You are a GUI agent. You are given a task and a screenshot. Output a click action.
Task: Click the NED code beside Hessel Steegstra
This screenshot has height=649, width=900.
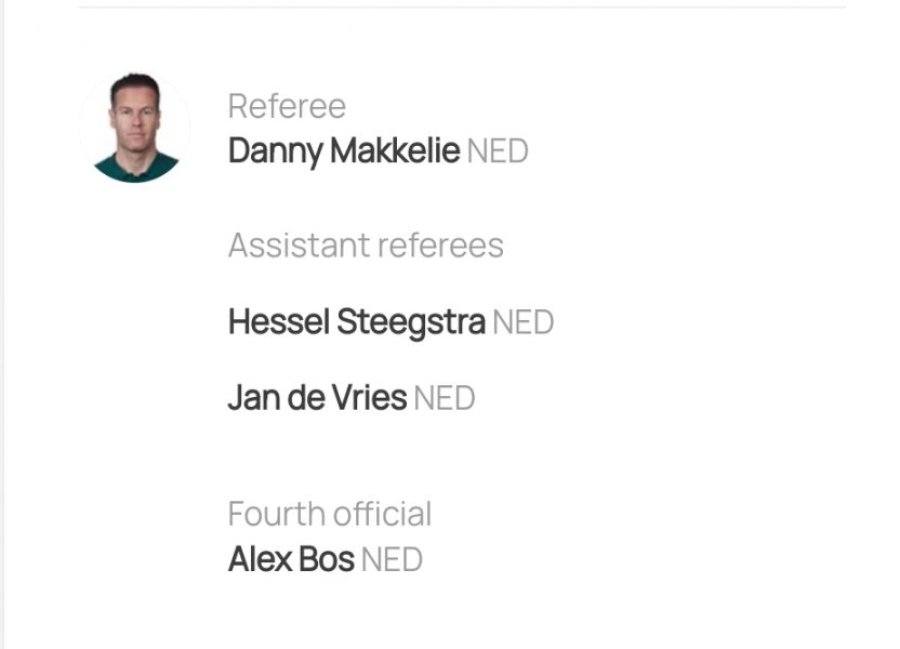click(x=523, y=322)
